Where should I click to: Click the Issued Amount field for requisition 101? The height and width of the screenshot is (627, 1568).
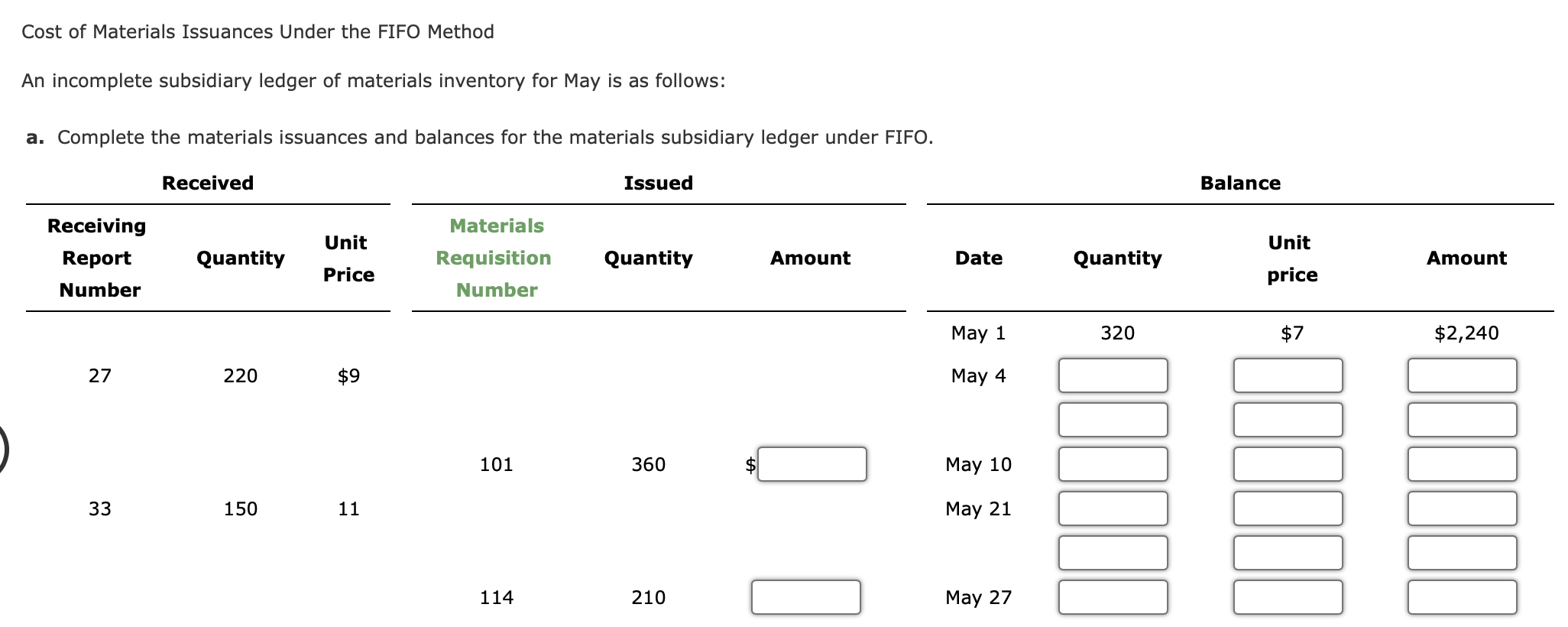[812, 464]
